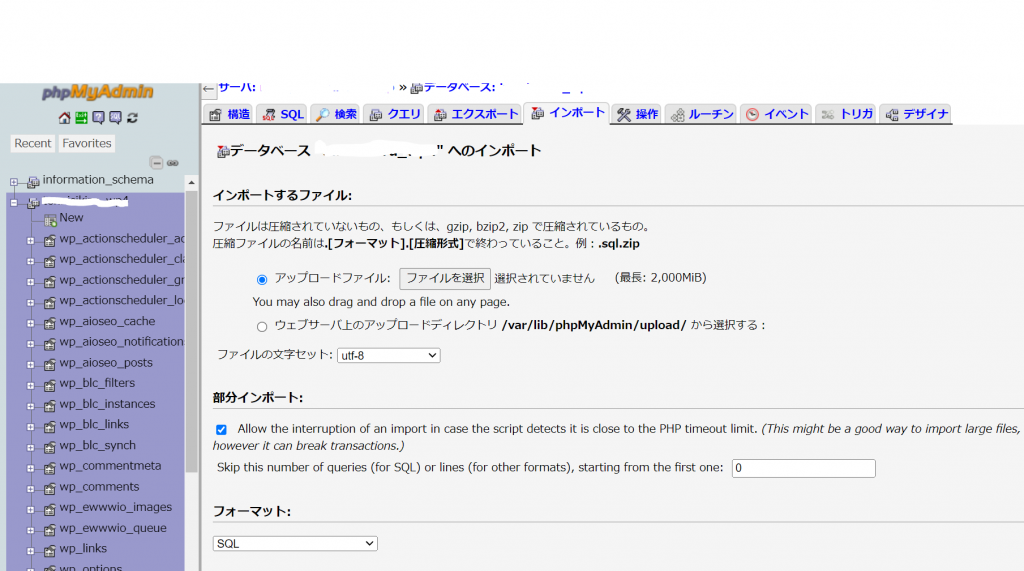Open the wp_comments table
Viewport: 1024px width, 571px height.
[99, 487]
